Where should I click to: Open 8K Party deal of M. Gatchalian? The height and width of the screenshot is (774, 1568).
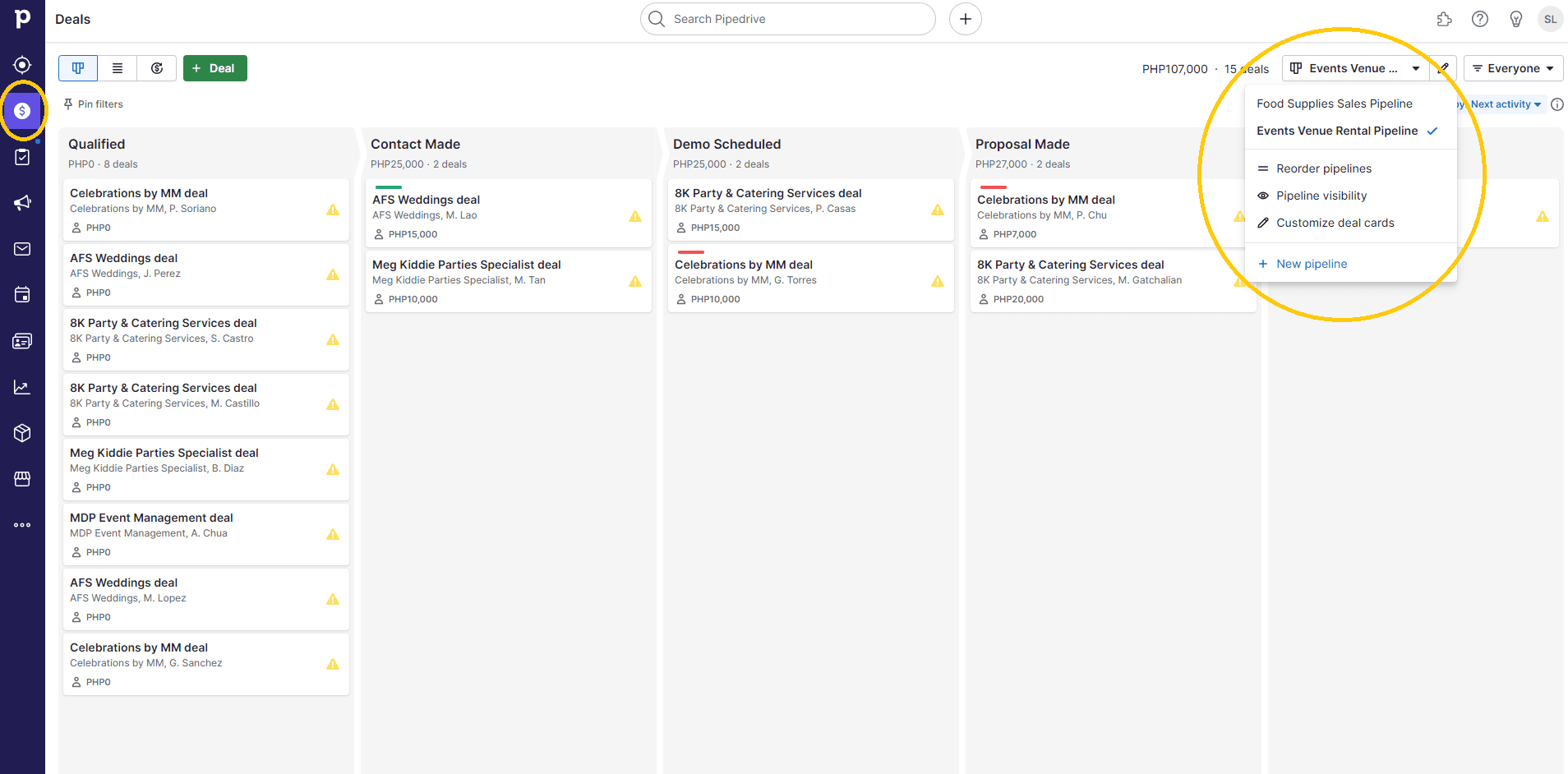click(1114, 281)
